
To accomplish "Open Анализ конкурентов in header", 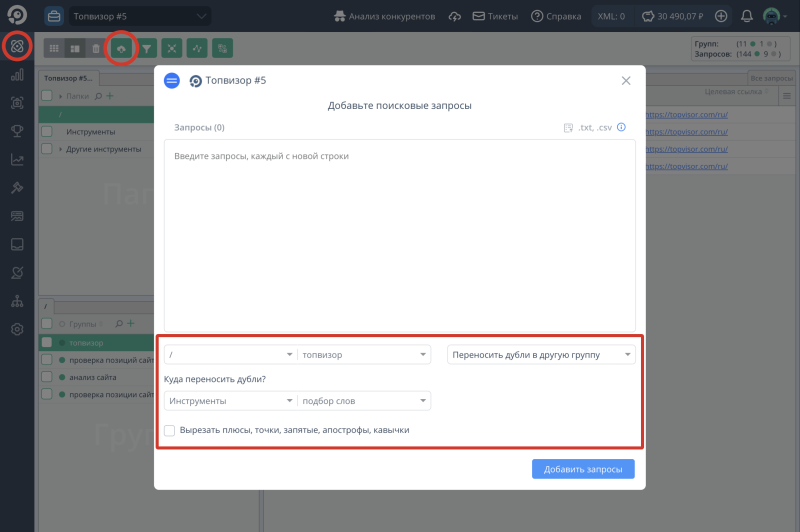I will tap(385, 16).
